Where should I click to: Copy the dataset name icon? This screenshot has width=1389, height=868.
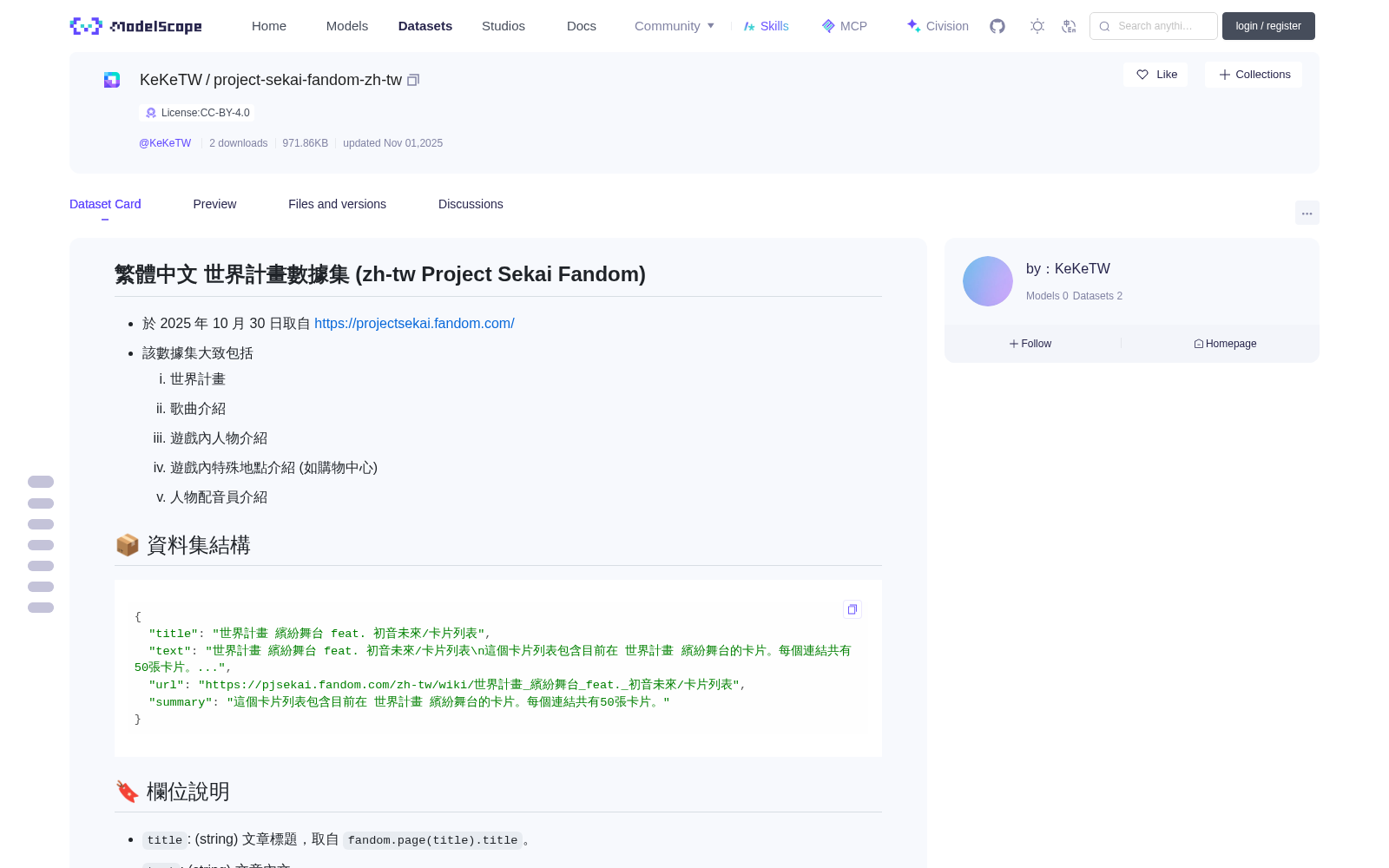413,80
